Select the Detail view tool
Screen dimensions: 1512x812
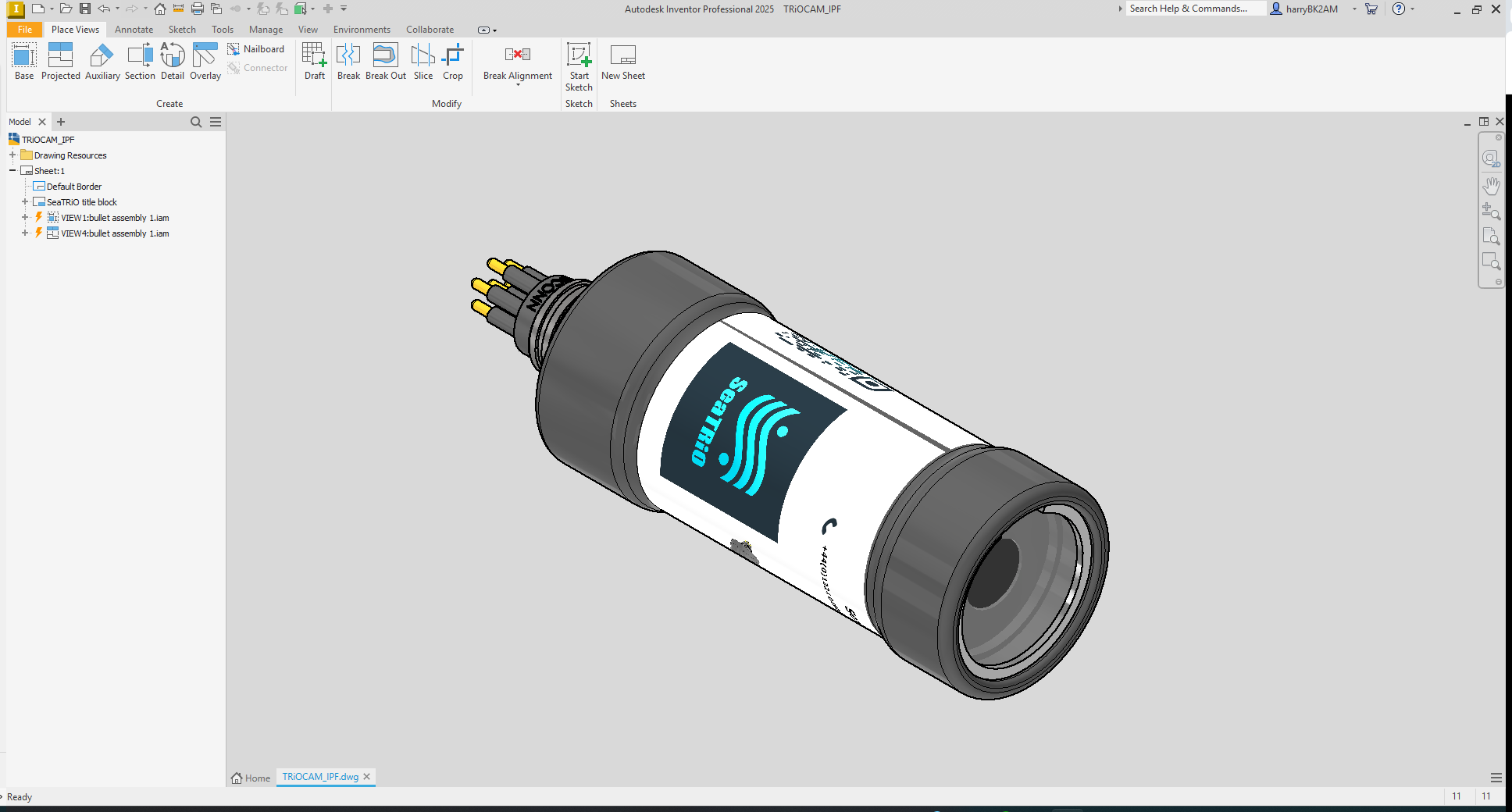pyautogui.click(x=173, y=62)
